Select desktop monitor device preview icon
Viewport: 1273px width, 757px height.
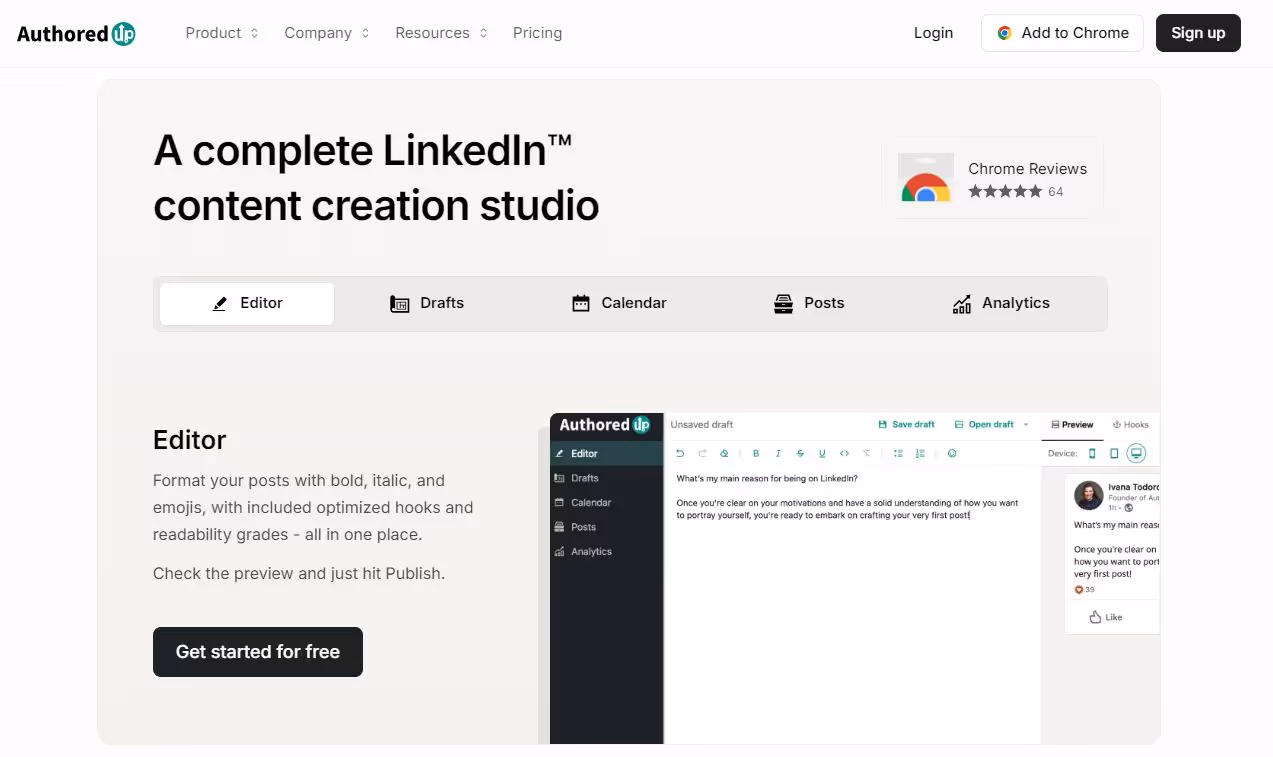[x=1136, y=453]
